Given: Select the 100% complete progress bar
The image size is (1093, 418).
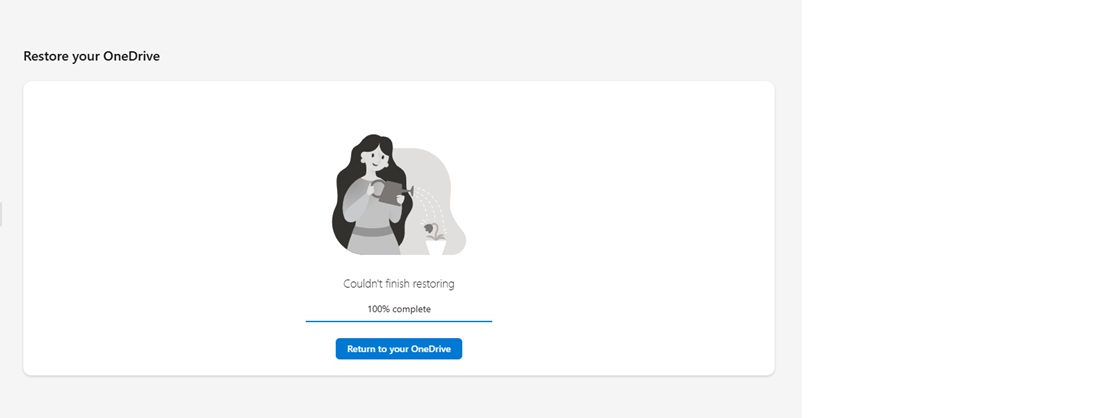Looking at the screenshot, I should 399,321.
